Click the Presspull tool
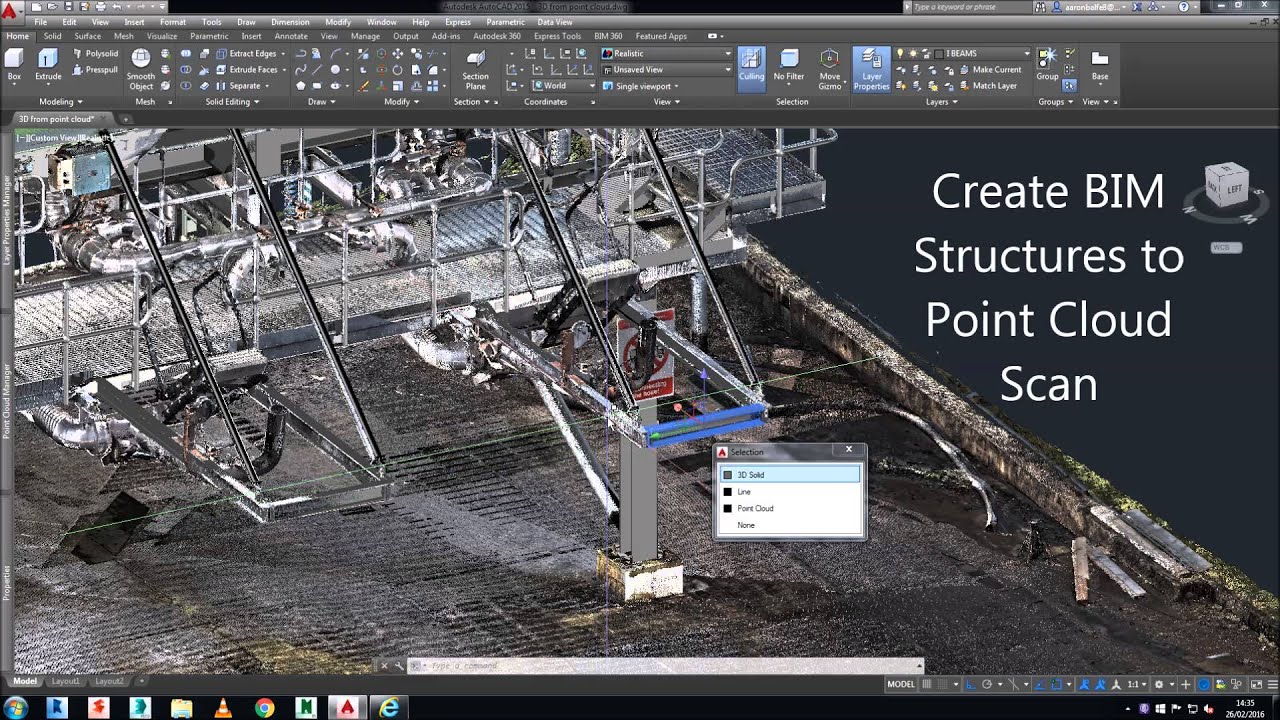1280x720 pixels. 95,70
